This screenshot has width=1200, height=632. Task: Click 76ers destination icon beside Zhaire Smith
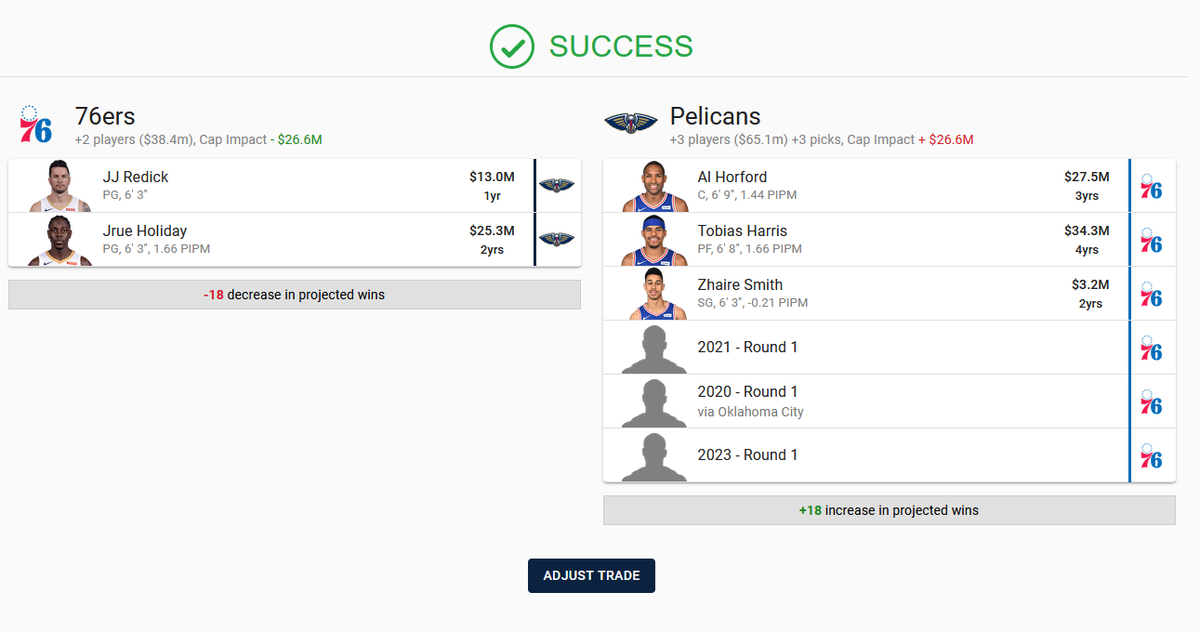pyautogui.click(x=1151, y=293)
